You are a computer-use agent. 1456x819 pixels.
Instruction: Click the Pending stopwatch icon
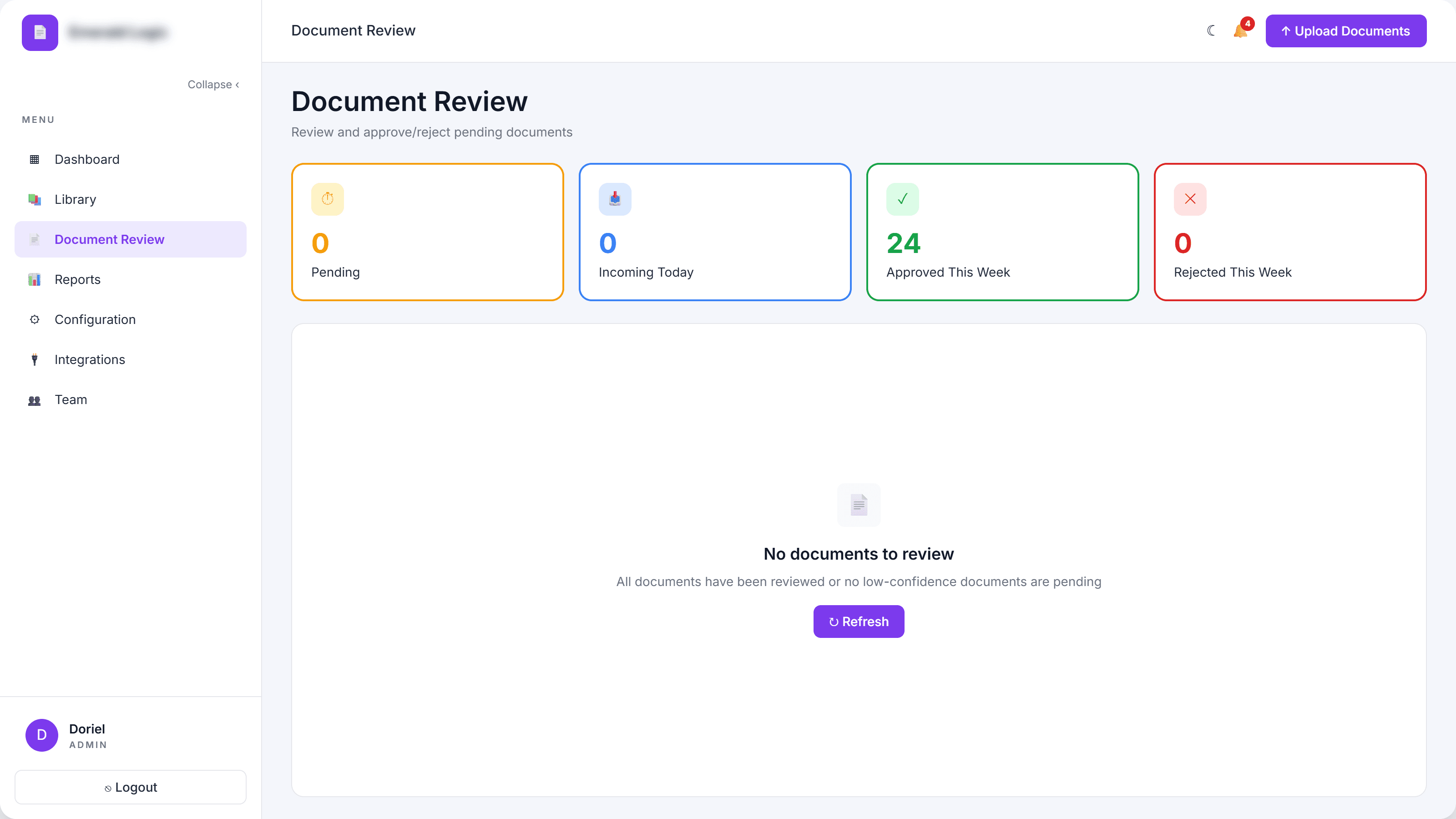click(x=327, y=199)
